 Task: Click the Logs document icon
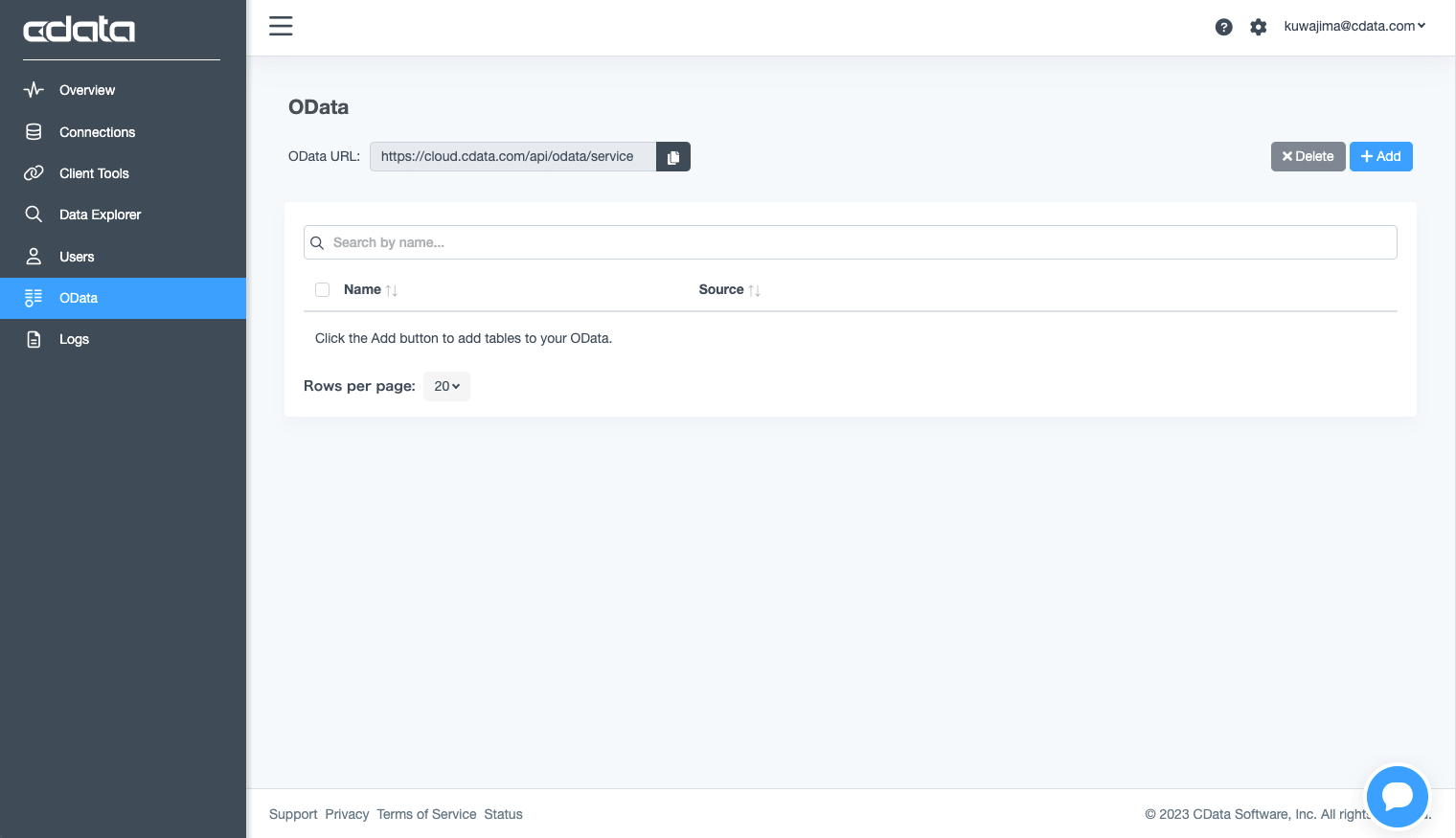34,339
